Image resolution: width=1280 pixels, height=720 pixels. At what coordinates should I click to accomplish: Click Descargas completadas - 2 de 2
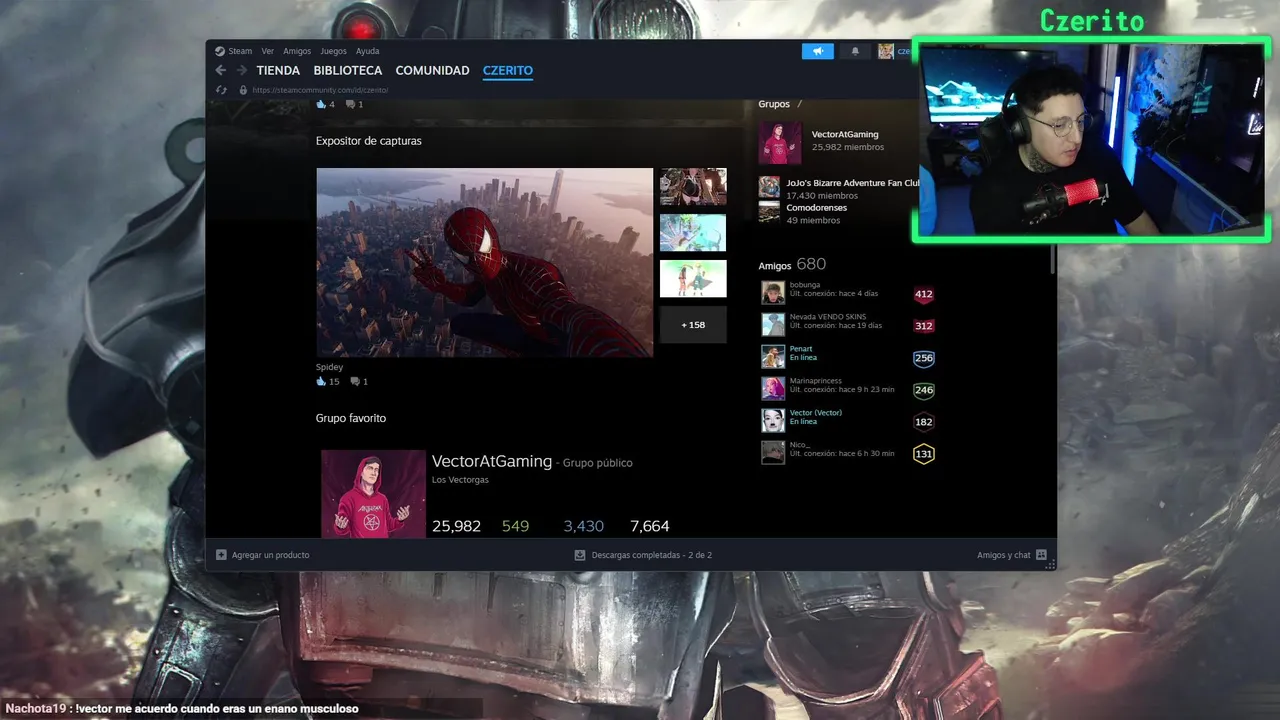point(651,555)
